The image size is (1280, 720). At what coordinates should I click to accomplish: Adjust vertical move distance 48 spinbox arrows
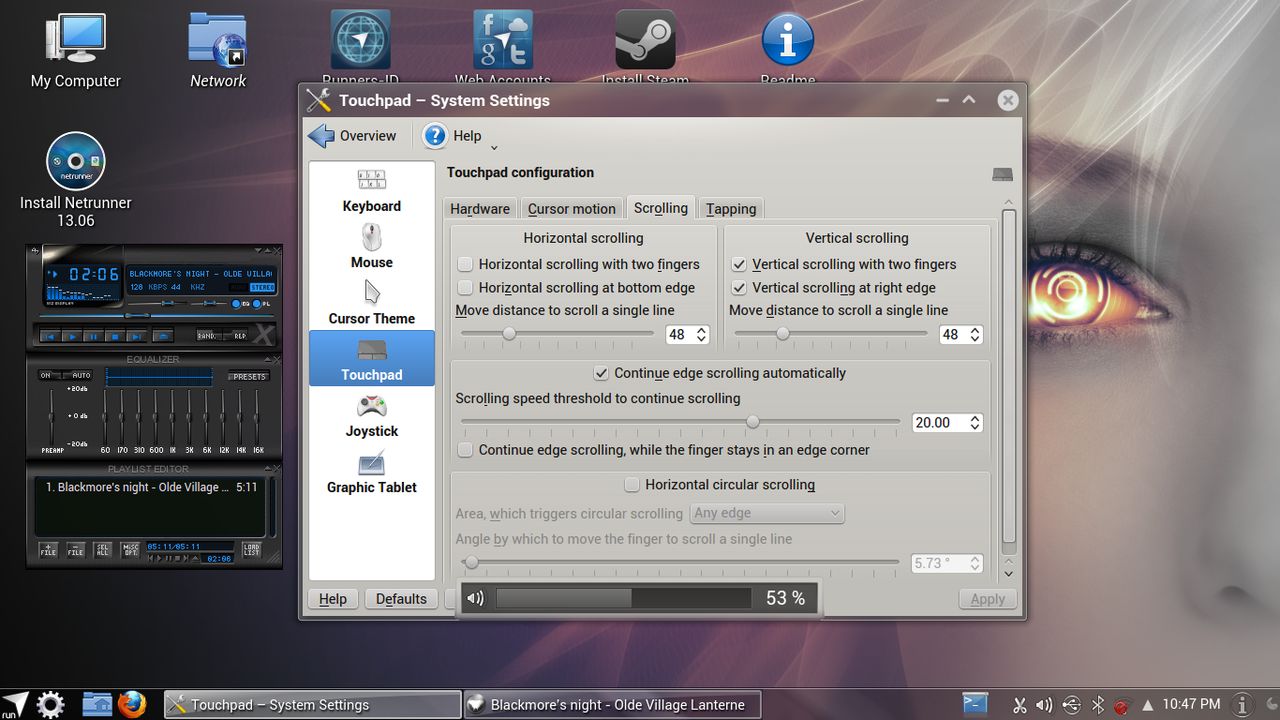coord(975,335)
